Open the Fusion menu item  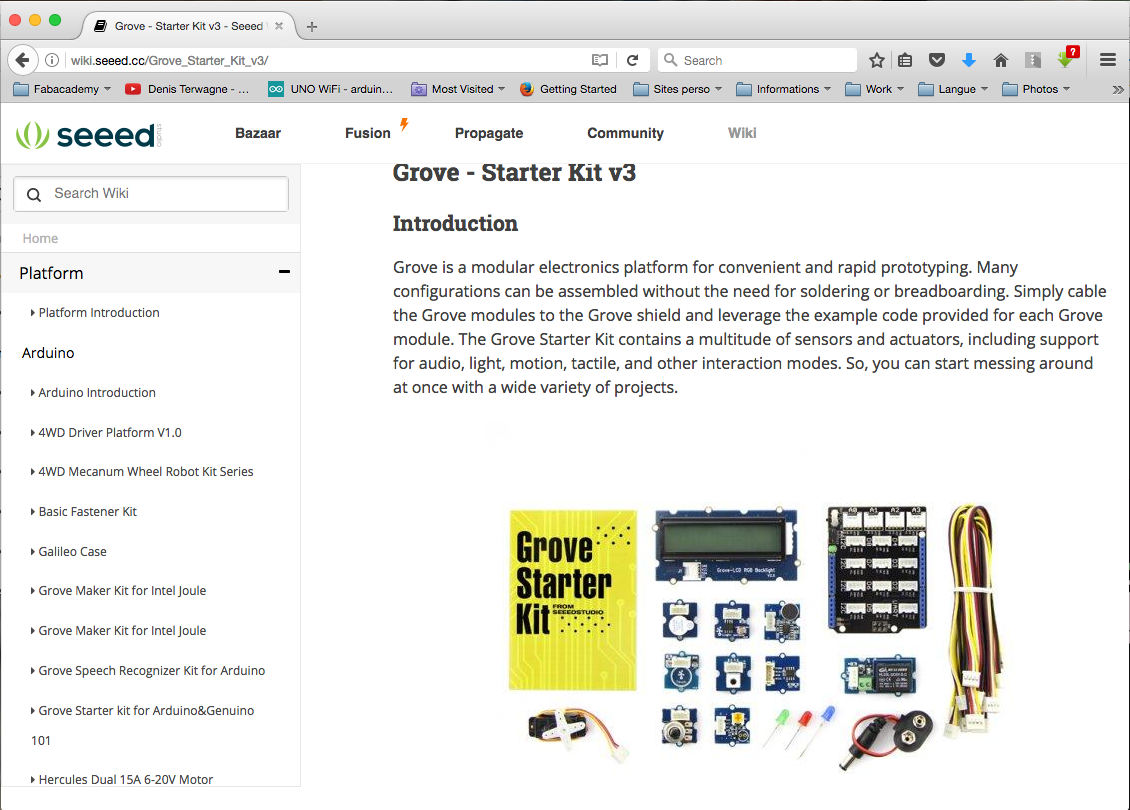click(x=368, y=133)
